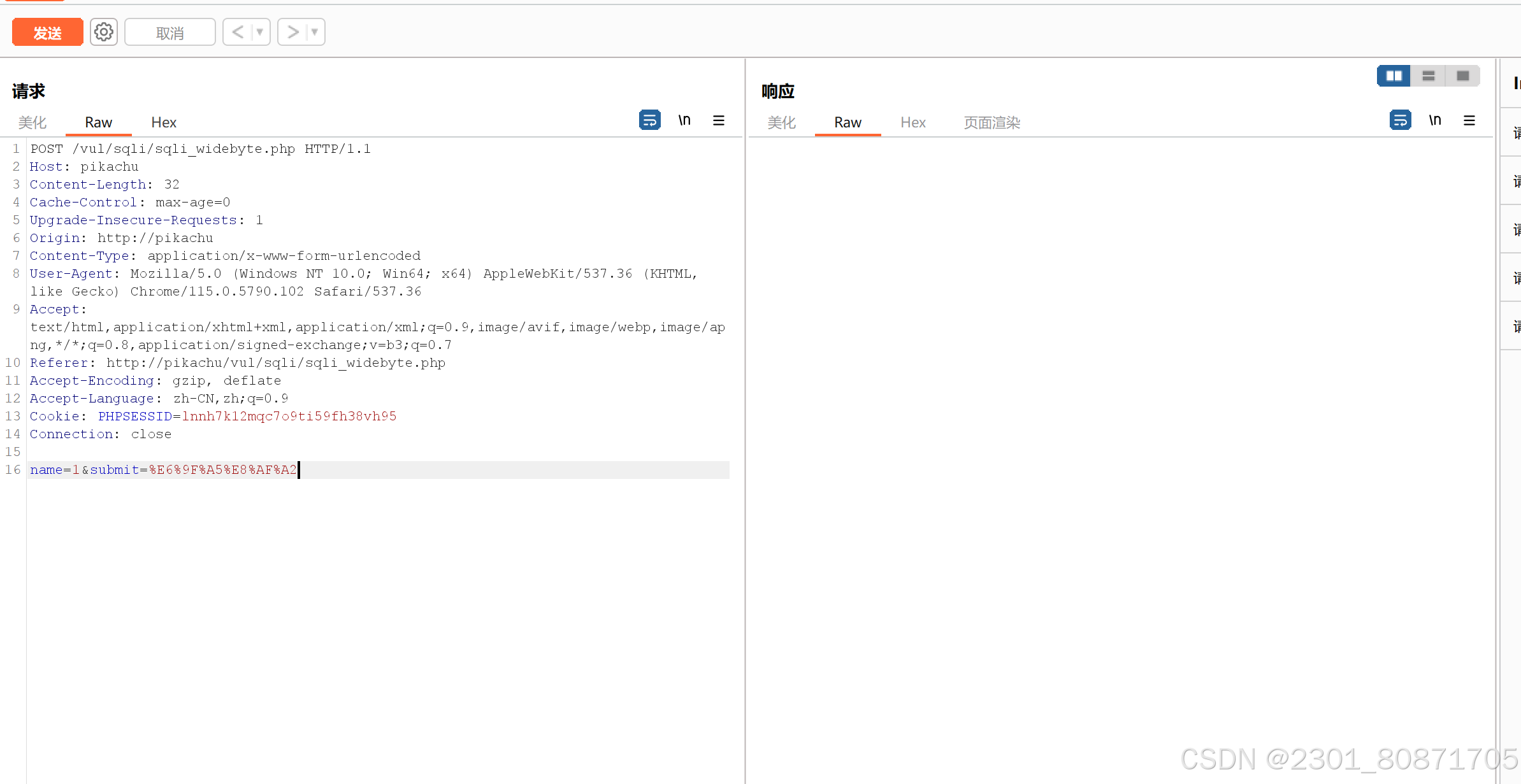1521x784 pixels.
Task: Toggle word wrap in request panel
Action: coord(649,120)
